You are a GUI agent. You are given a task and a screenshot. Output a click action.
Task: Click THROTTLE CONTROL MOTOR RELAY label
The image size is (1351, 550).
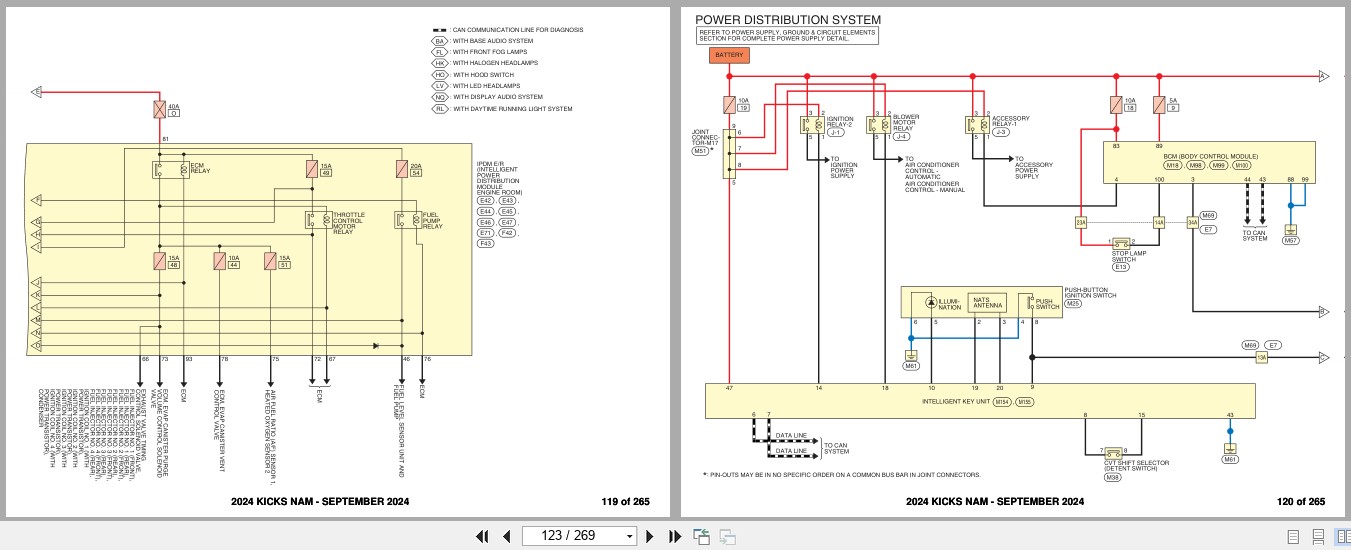click(348, 223)
